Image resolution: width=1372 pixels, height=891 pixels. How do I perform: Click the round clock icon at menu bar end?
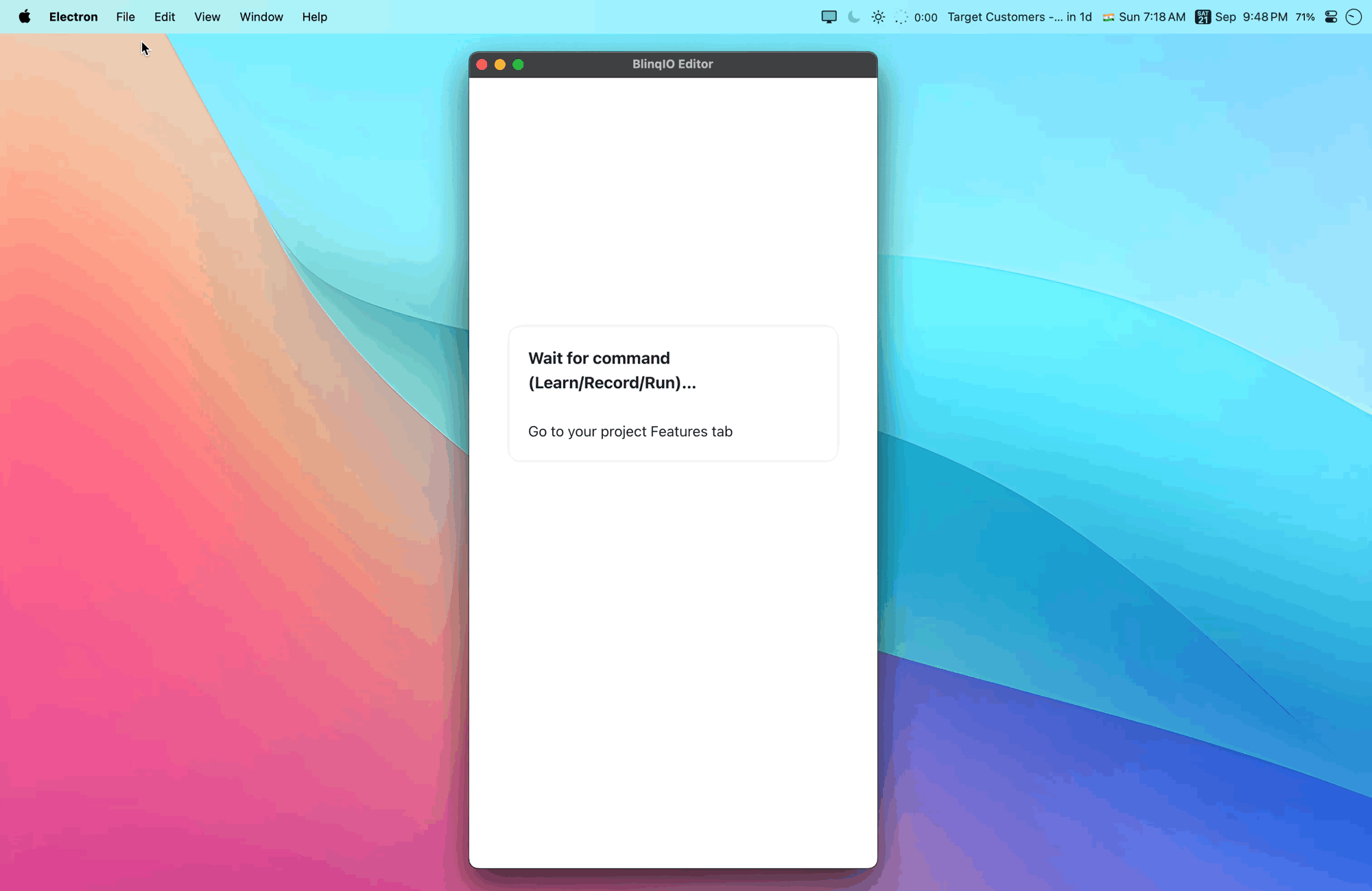click(x=1353, y=17)
